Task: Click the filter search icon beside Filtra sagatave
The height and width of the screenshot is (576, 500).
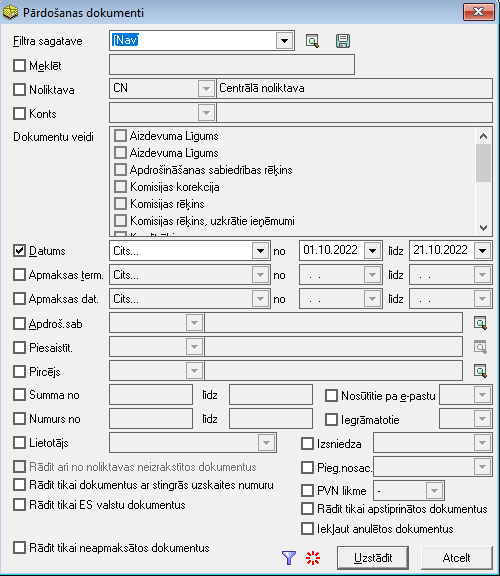Action: [312, 41]
